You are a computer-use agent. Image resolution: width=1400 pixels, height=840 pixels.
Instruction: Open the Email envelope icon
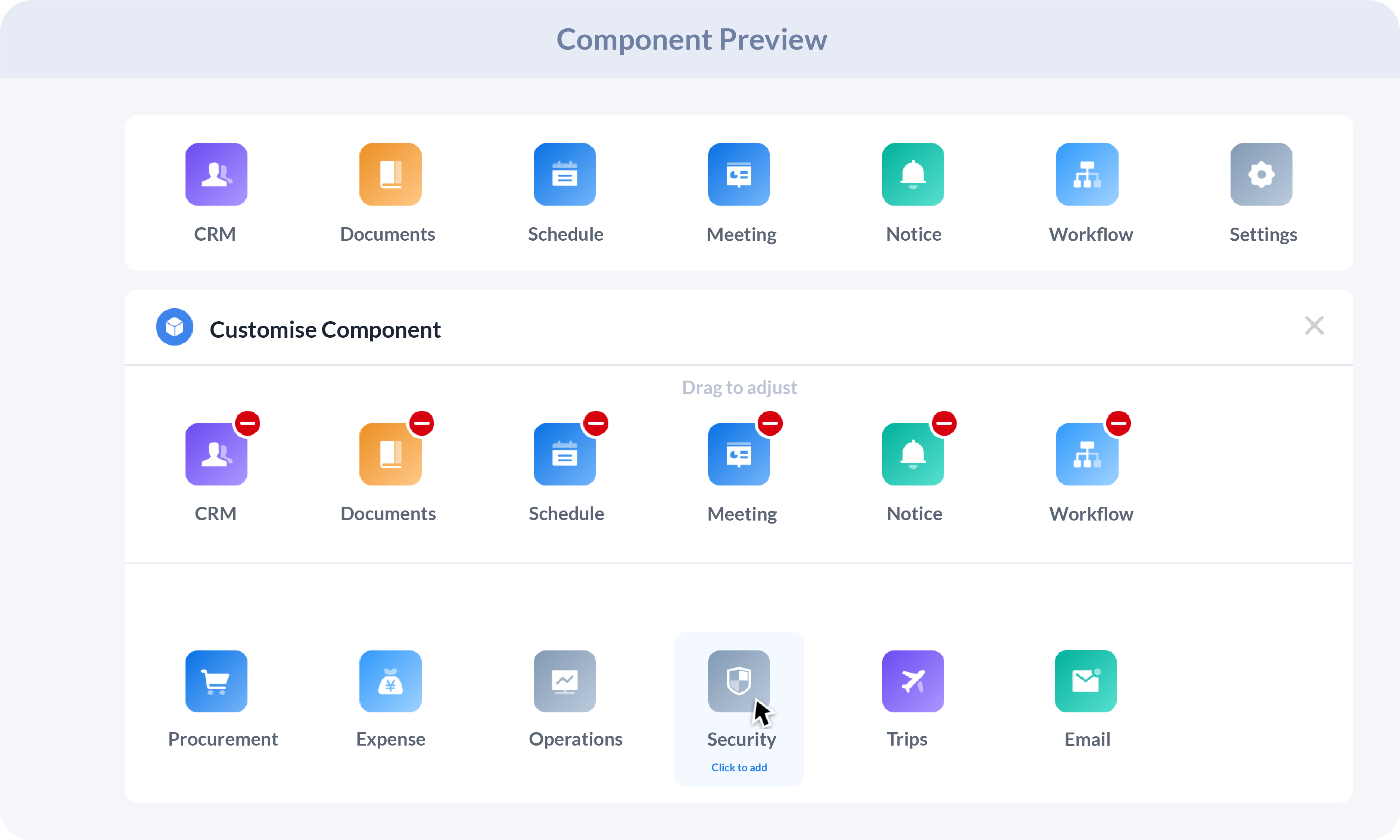pyautogui.click(x=1086, y=681)
